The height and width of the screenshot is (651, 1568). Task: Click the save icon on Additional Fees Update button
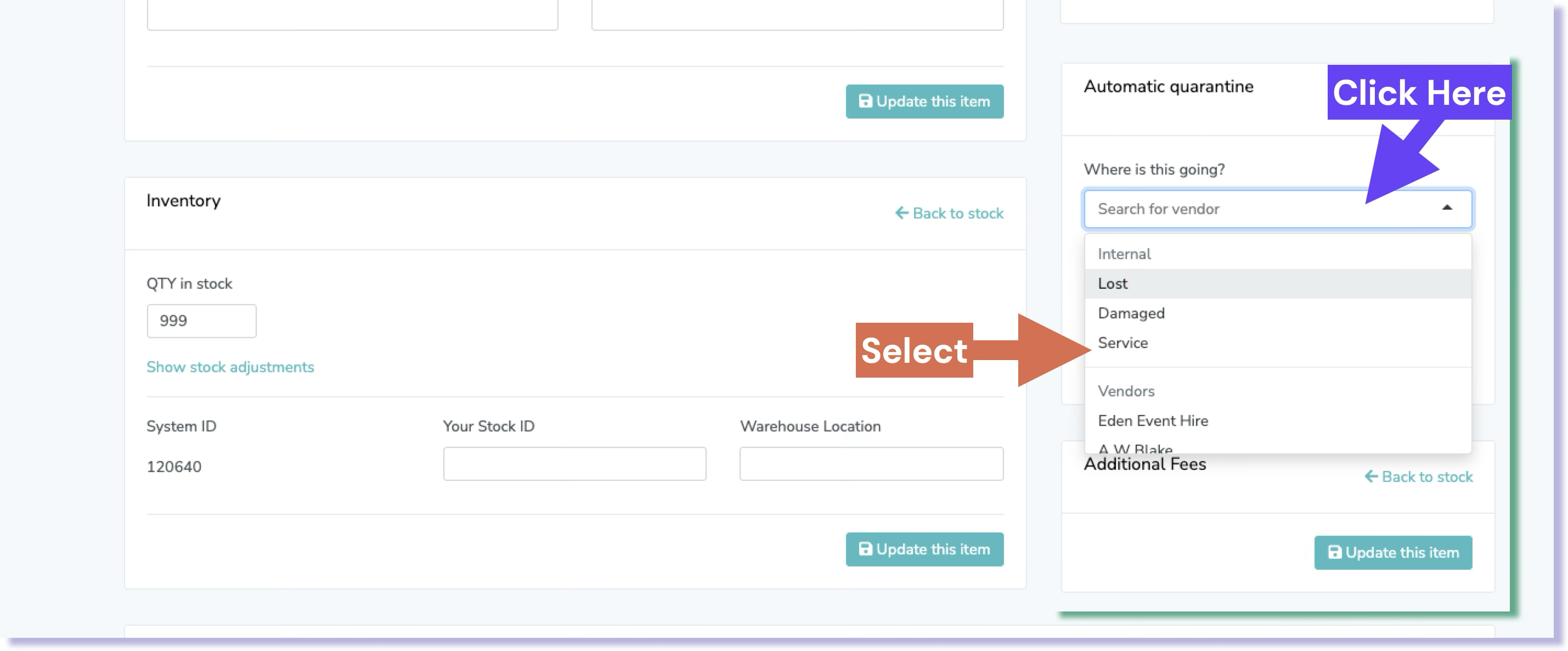[x=1334, y=552]
